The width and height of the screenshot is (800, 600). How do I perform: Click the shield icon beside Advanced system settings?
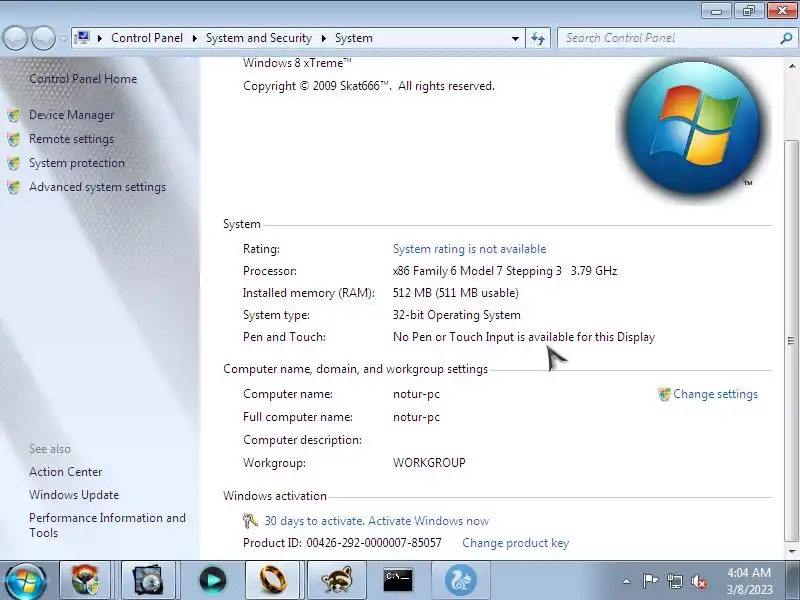click(14, 187)
